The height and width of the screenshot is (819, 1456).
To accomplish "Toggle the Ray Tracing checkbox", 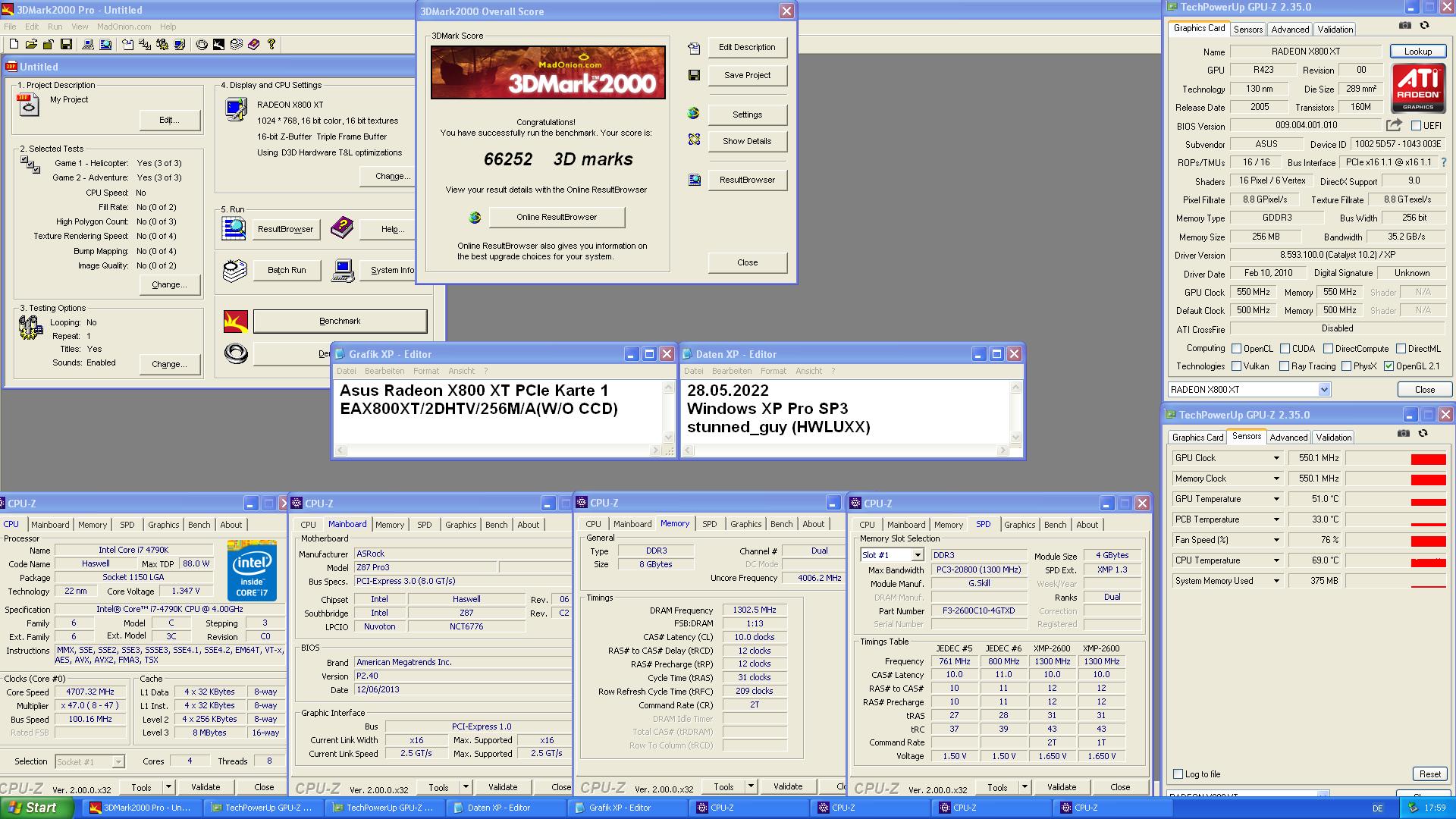I will [1284, 366].
